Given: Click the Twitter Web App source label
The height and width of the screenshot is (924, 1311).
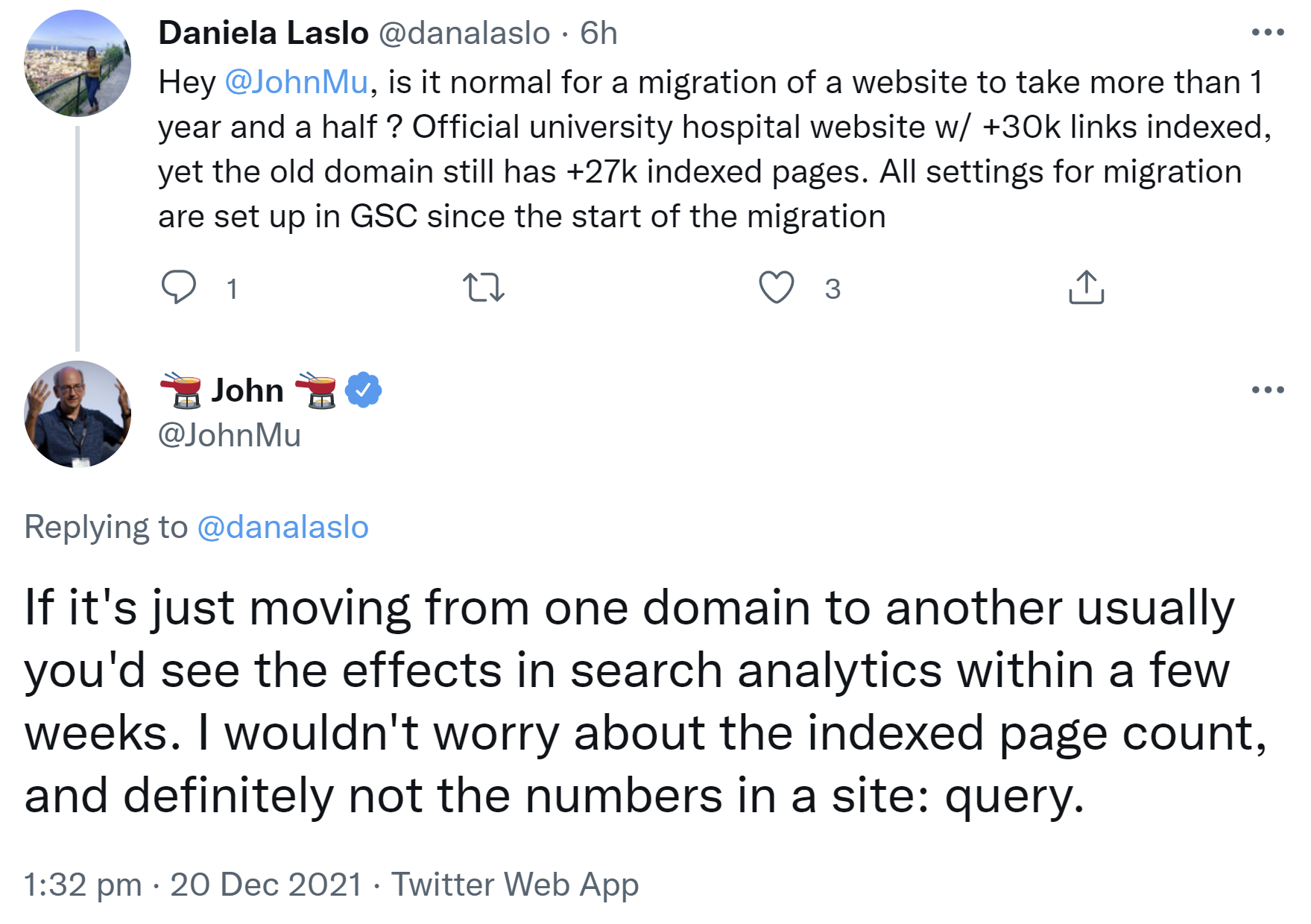Looking at the screenshot, I should (x=515, y=885).
